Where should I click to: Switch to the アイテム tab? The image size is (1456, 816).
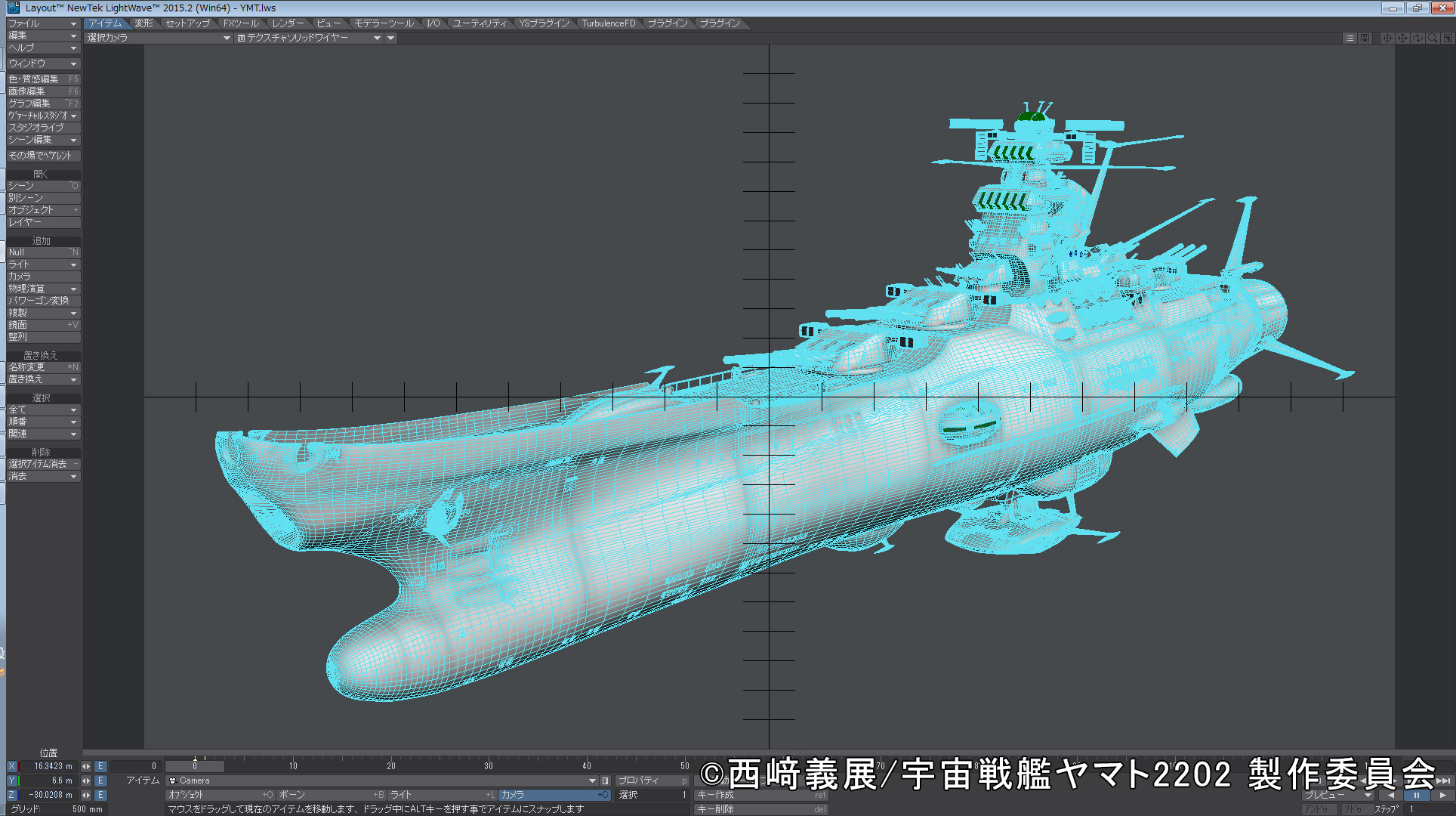pyautogui.click(x=105, y=23)
